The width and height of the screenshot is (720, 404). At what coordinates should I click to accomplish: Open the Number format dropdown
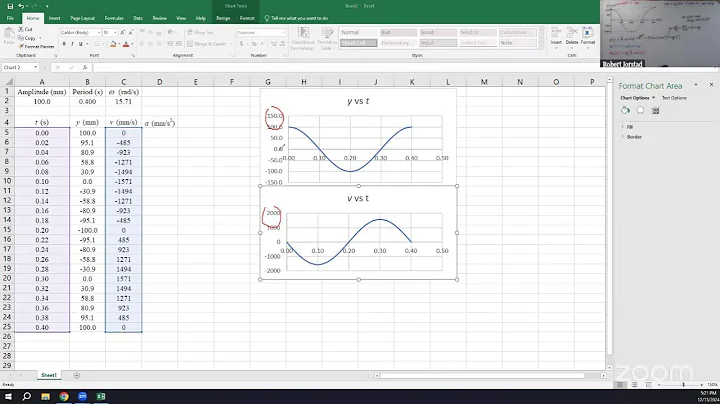pos(283,33)
